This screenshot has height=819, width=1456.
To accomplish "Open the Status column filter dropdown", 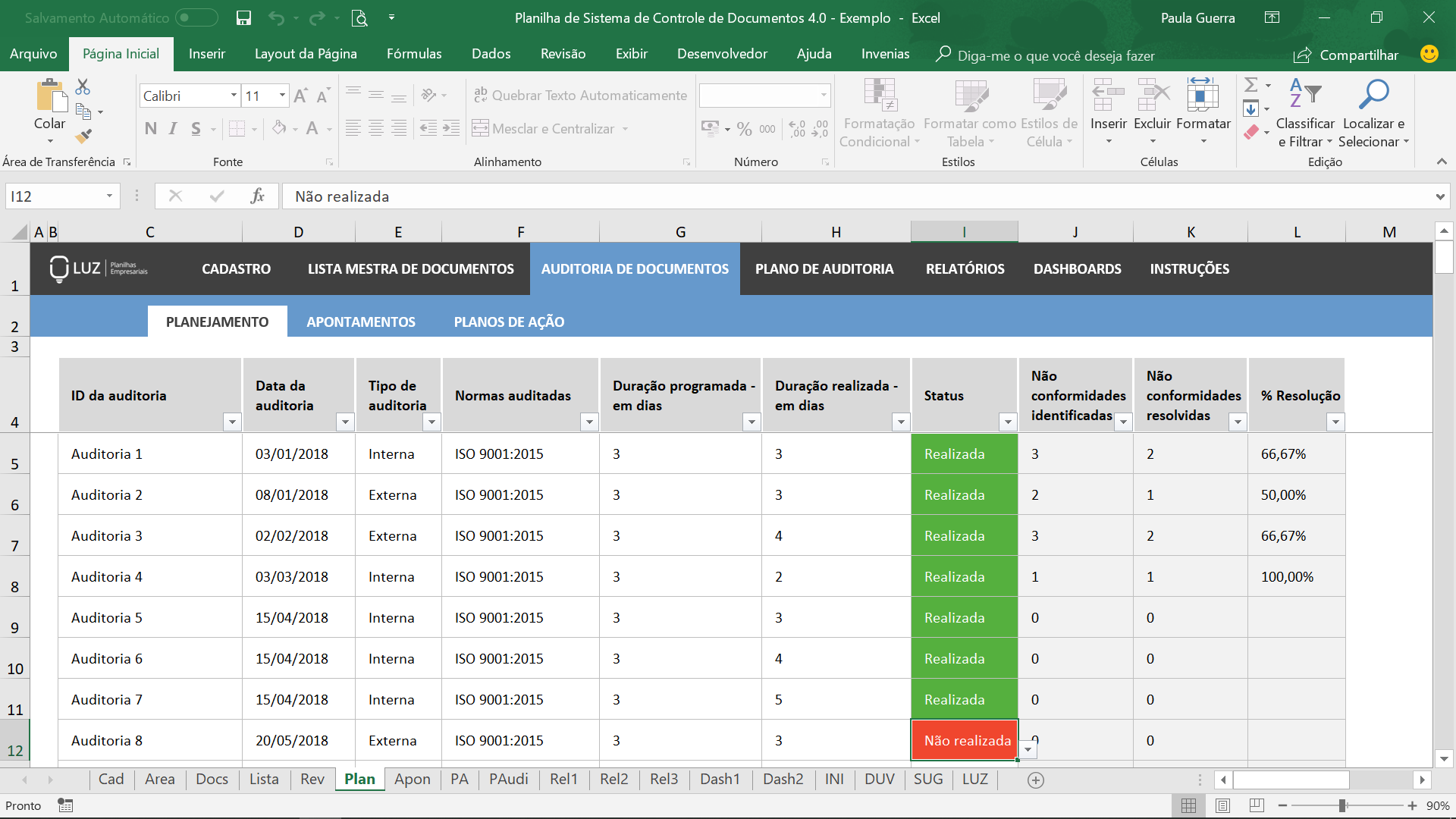I will coord(1008,422).
